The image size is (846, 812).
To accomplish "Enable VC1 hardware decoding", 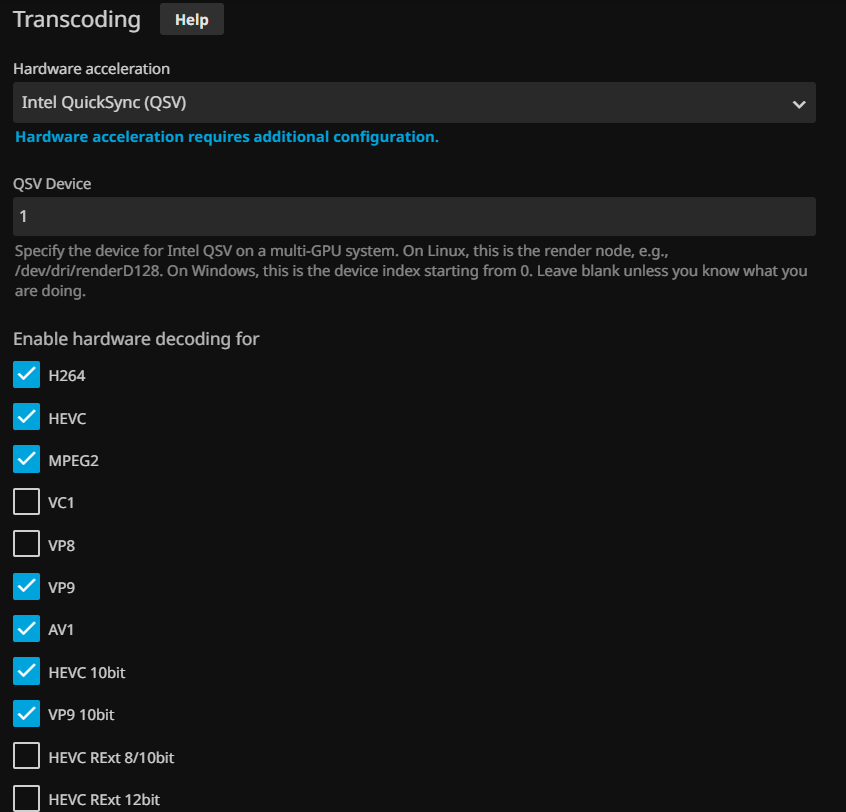I will (27, 502).
